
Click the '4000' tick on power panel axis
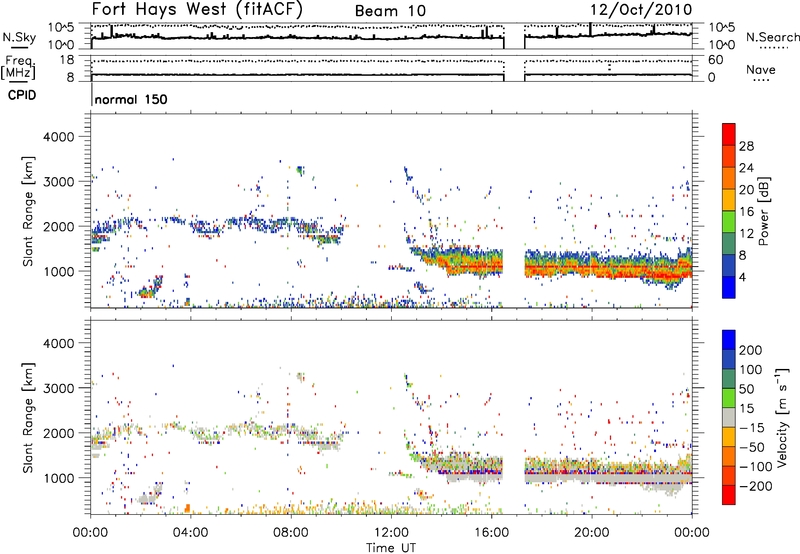point(58,137)
